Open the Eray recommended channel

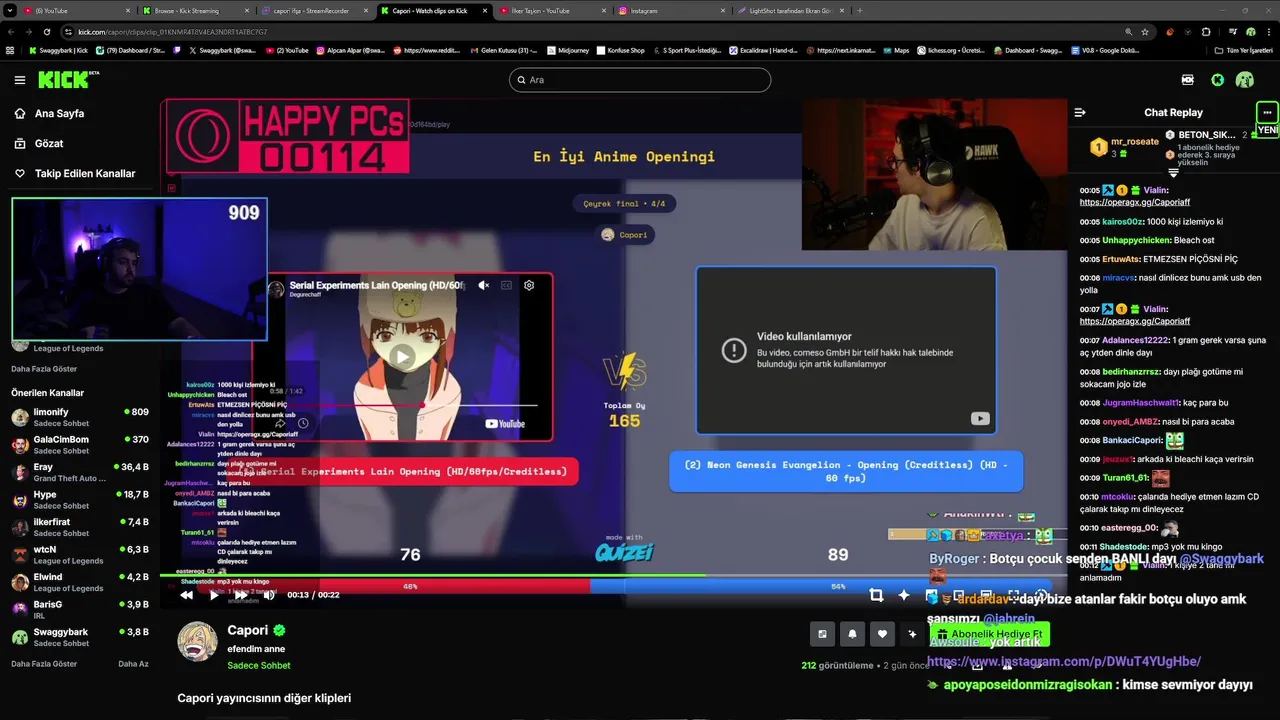pyautogui.click(x=80, y=472)
